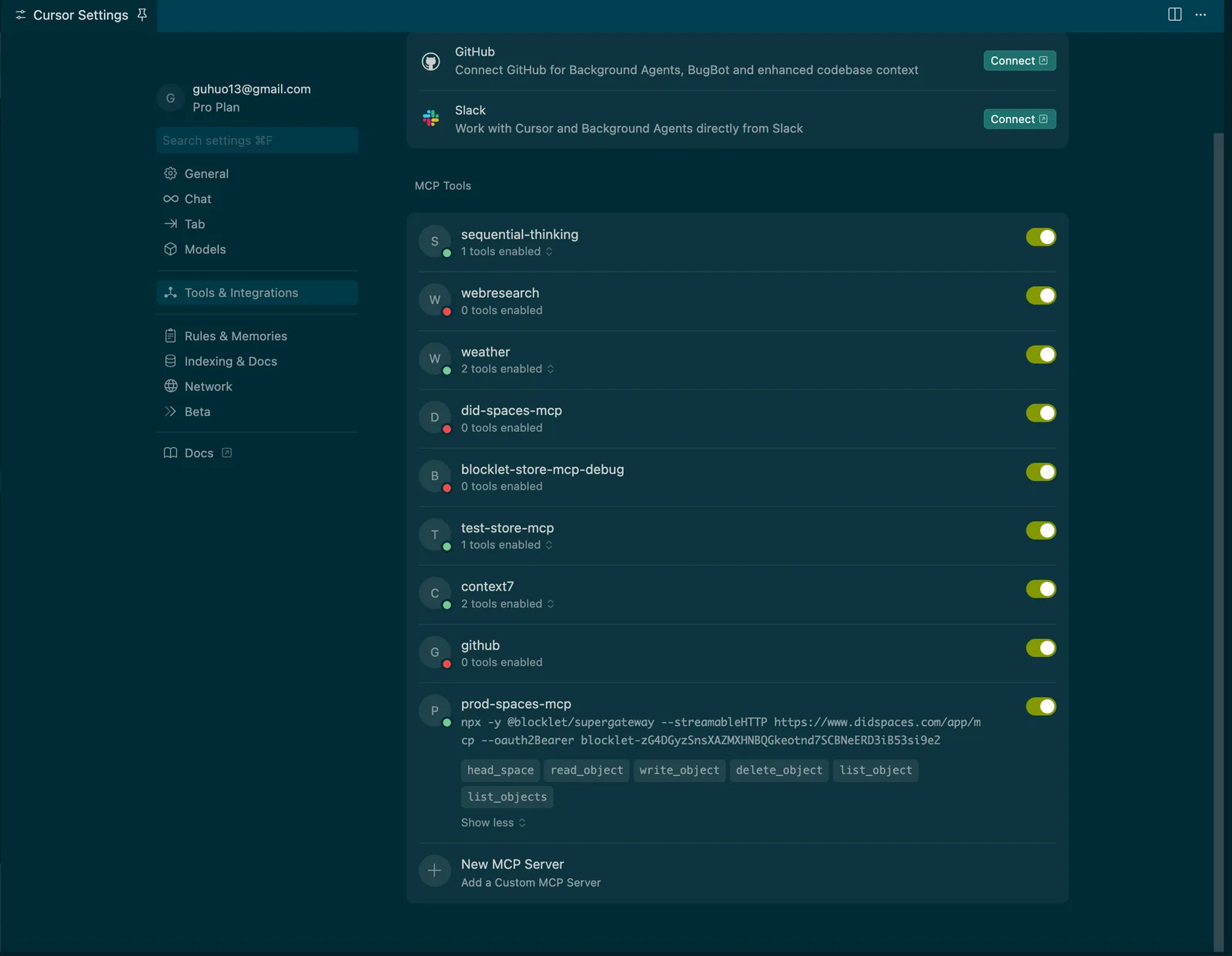Click the list_objects tool chip
Screen dimensions: 1232x956
click(507, 797)
